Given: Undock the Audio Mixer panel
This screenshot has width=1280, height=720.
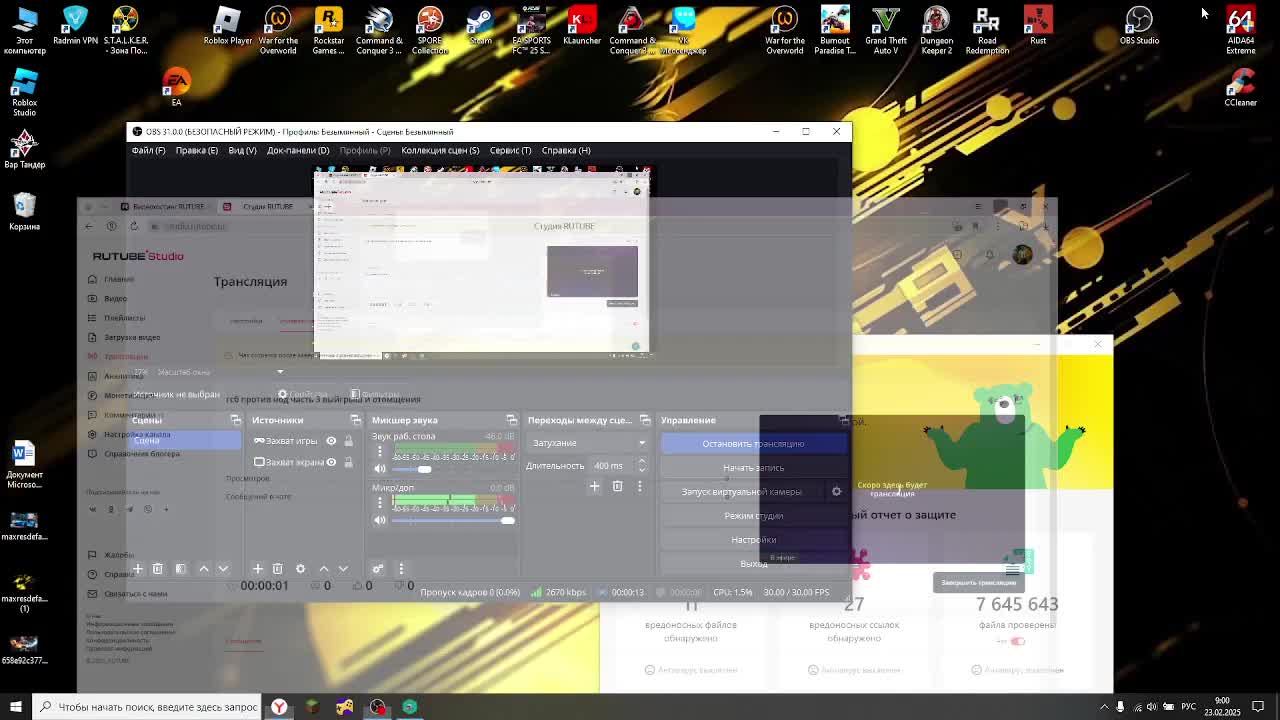Looking at the screenshot, I should pyautogui.click(x=511, y=420).
